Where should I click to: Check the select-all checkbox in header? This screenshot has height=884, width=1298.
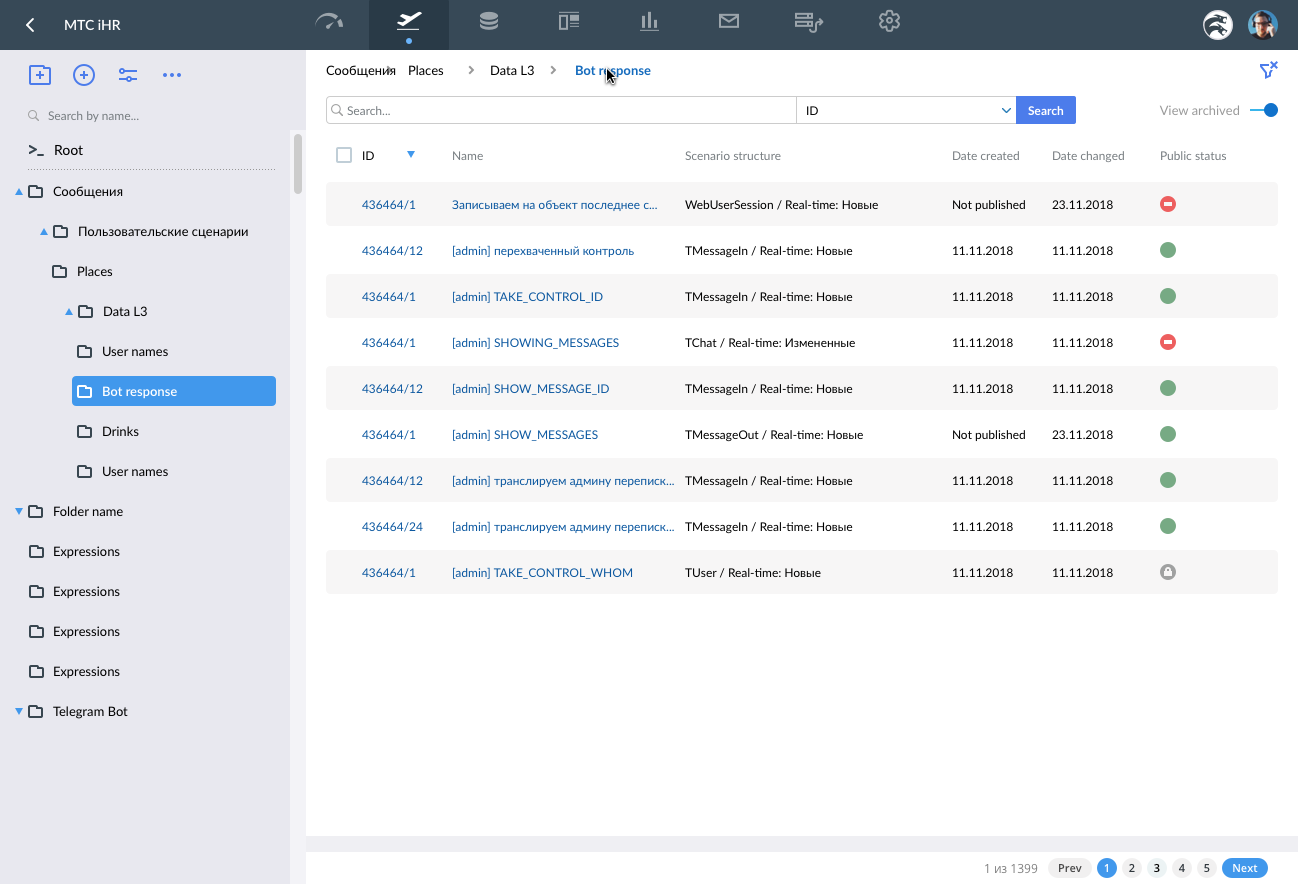[344, 155]
